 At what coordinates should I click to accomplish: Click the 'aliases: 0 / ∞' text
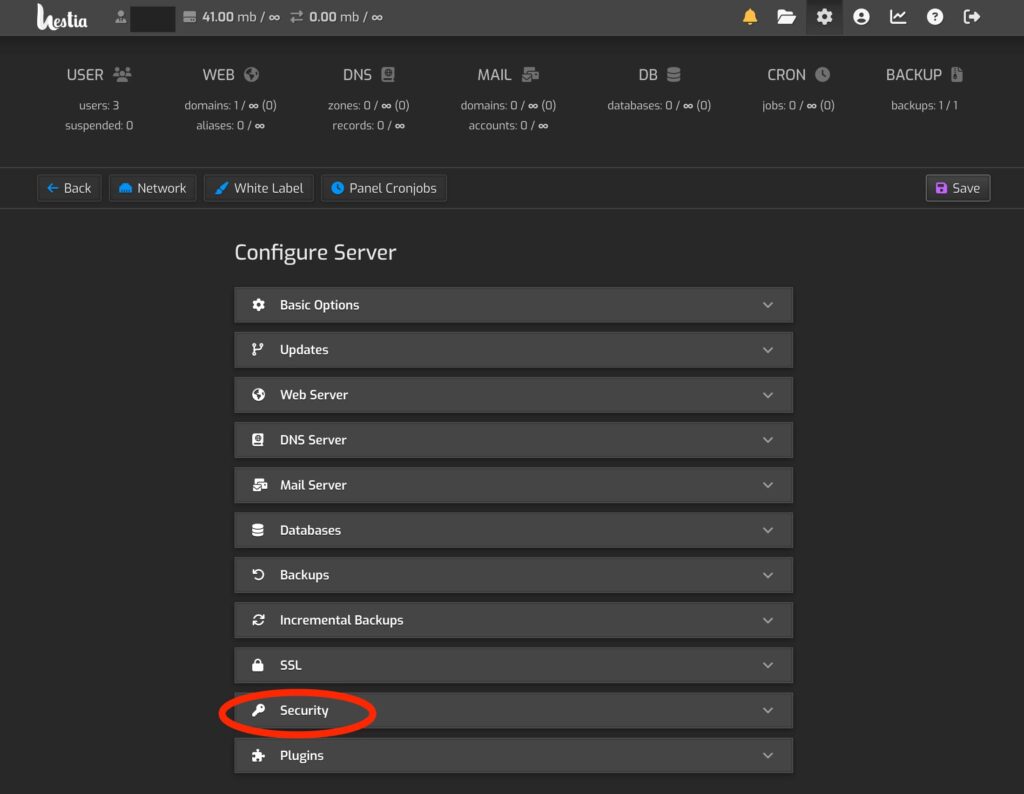(231, 125)
